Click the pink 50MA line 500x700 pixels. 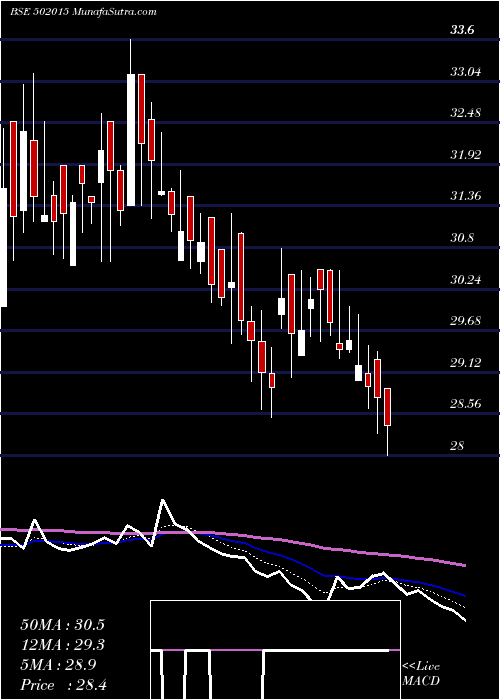[232, 535]
